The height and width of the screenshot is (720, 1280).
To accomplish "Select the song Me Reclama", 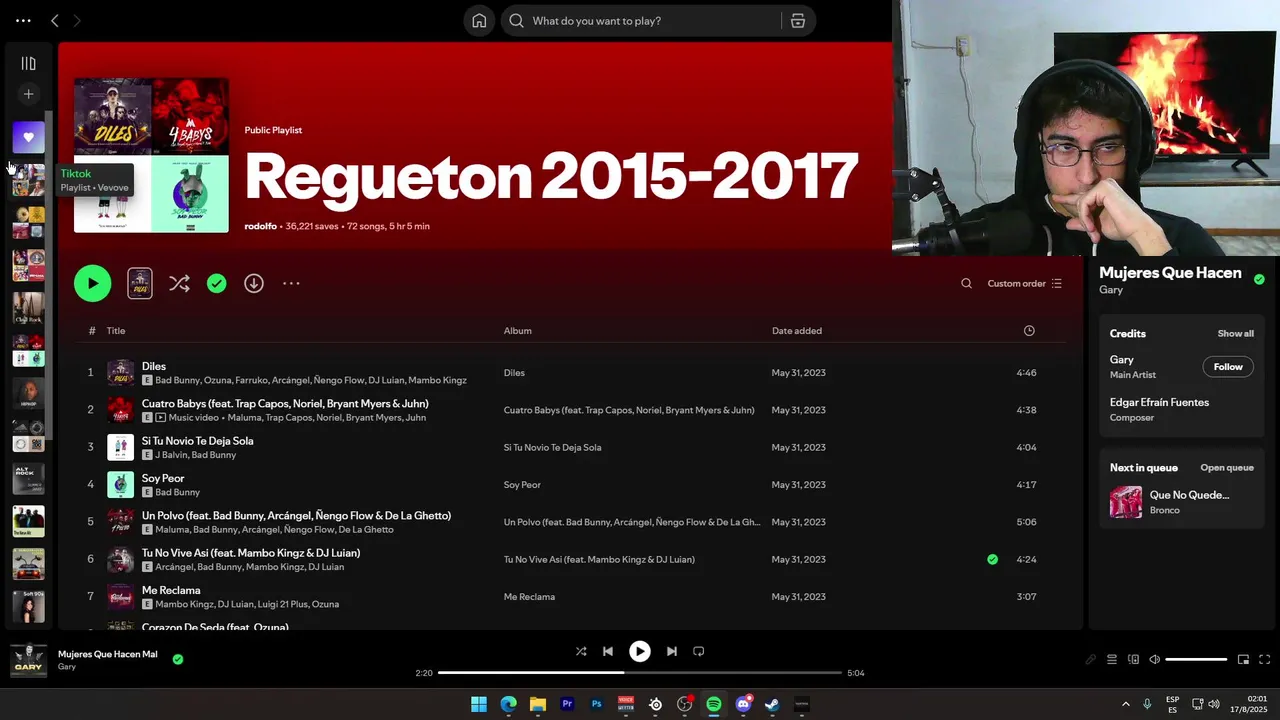I will (171, 590).
